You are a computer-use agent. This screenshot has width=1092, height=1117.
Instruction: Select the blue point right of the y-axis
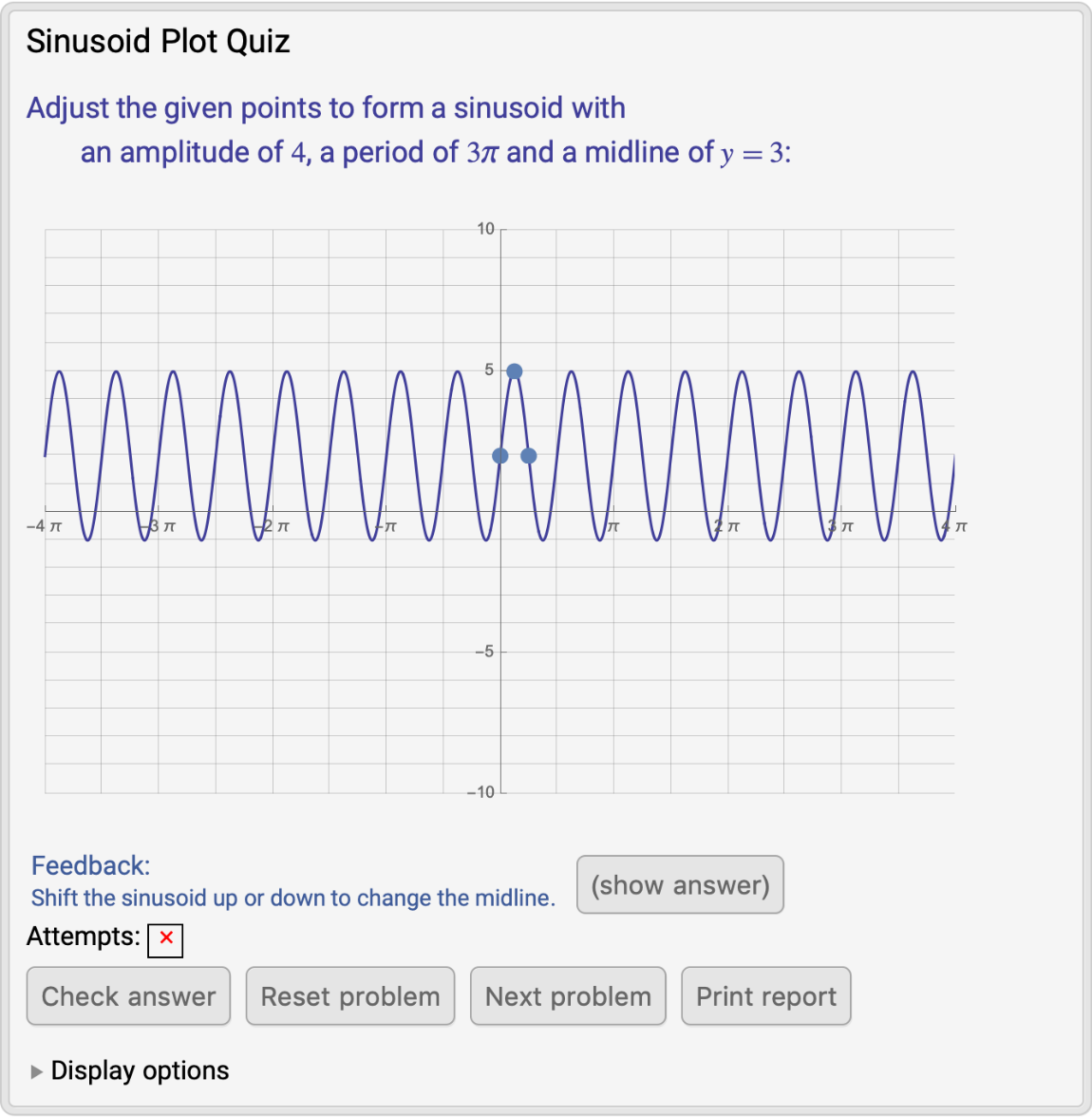pyautogui.click(x=529, y=456)
